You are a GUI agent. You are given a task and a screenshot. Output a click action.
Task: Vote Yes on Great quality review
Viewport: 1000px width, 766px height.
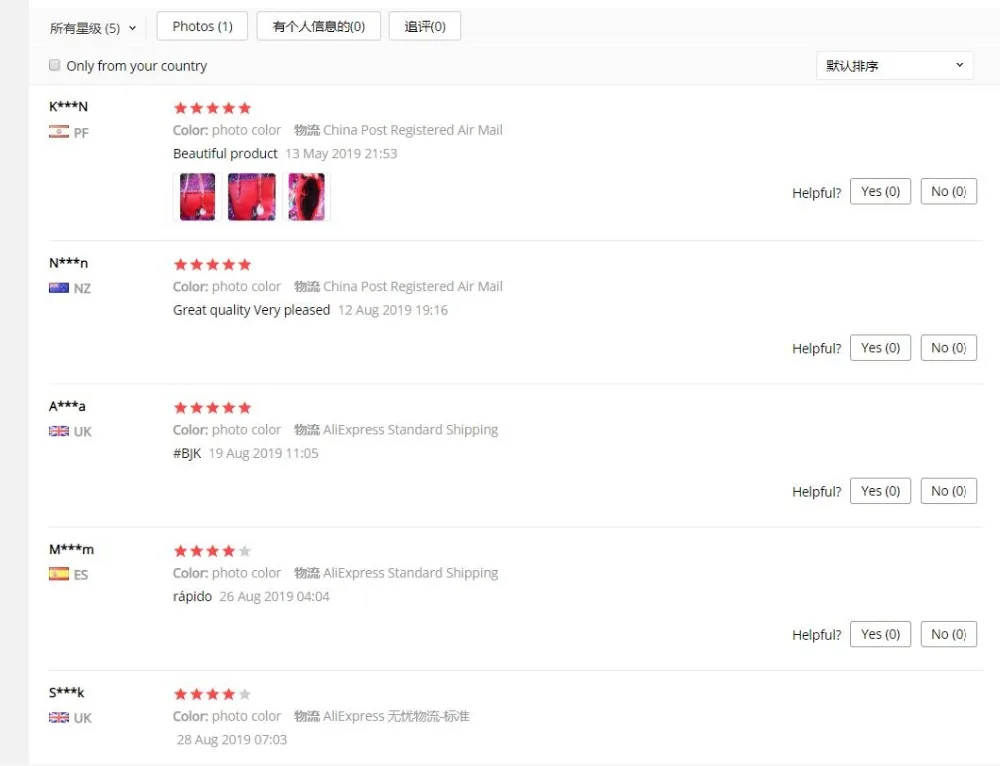coord(880,348)
